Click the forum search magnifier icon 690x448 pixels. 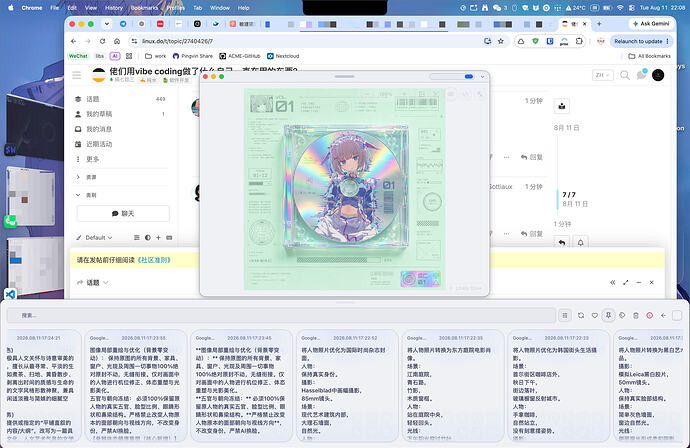pyautogui.click(x=624, y=75)
